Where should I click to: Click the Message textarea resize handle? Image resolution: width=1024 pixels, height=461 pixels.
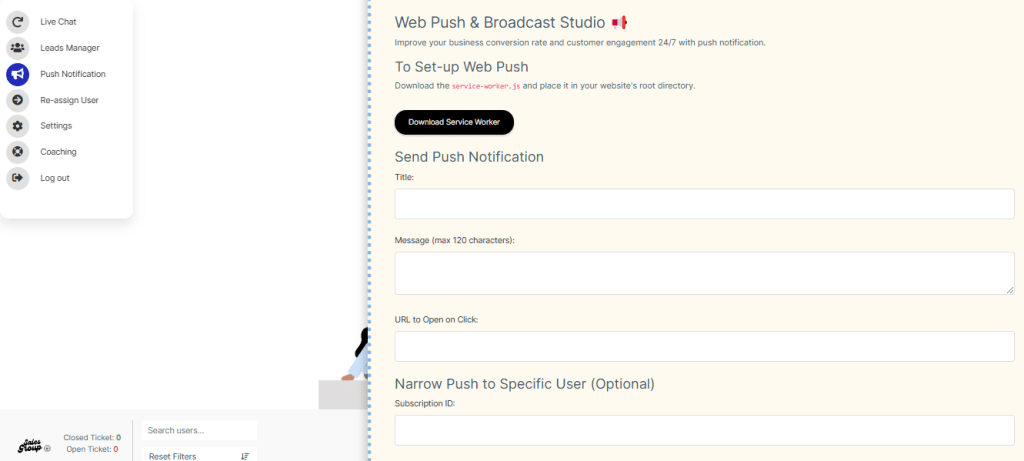(1010, 290)
